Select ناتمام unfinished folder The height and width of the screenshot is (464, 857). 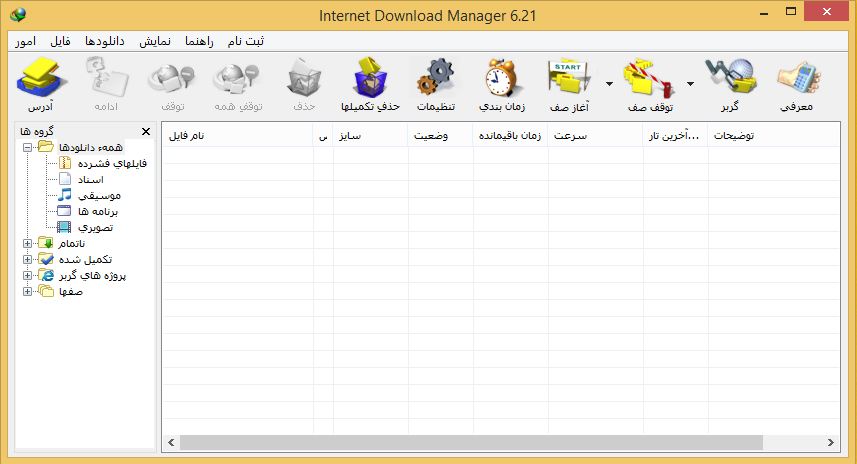72,243
